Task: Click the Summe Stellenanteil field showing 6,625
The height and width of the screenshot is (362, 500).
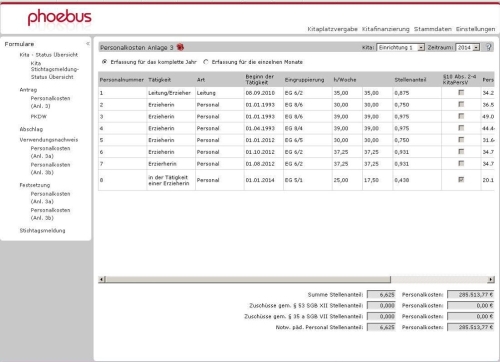Action: coord(381,295)
